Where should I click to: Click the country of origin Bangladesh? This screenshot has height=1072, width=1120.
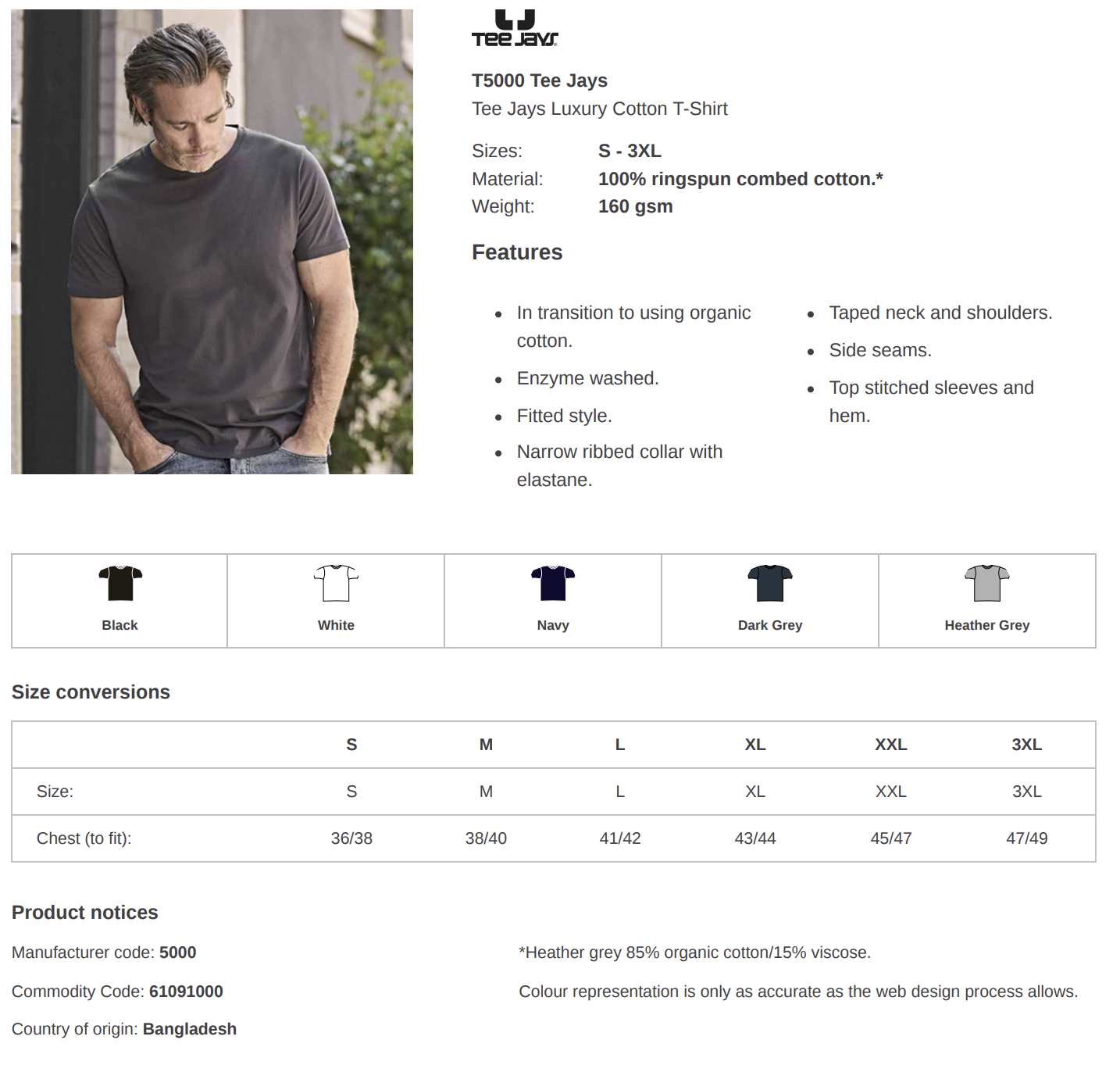pos(190,1029)
